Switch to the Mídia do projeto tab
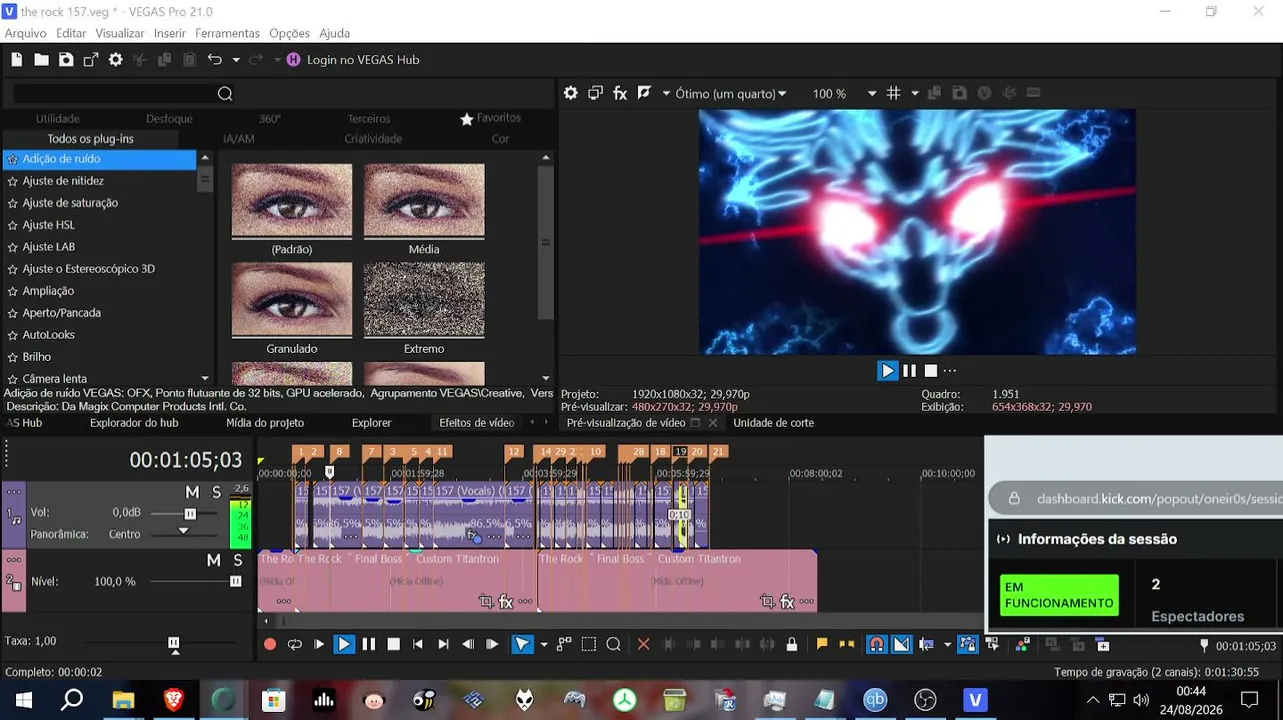This screenshot has width=1283, height=720. pyautogui.click(x=265, y=423)
